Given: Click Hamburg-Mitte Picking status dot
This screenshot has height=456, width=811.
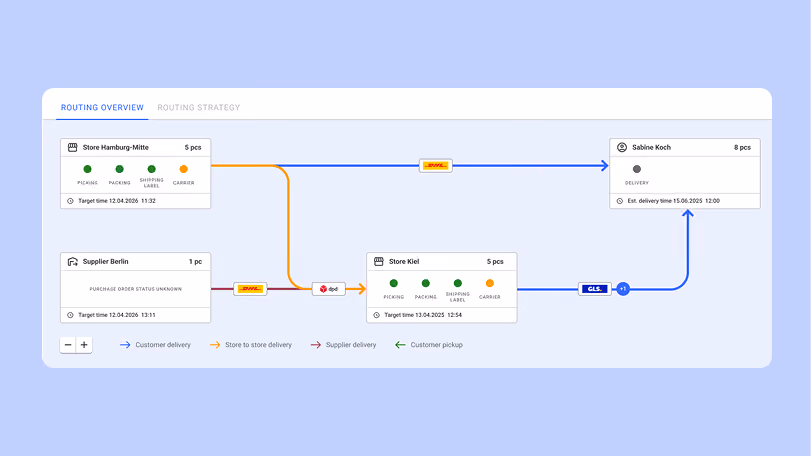Looking at the screenshot, I should coord(87,169).
